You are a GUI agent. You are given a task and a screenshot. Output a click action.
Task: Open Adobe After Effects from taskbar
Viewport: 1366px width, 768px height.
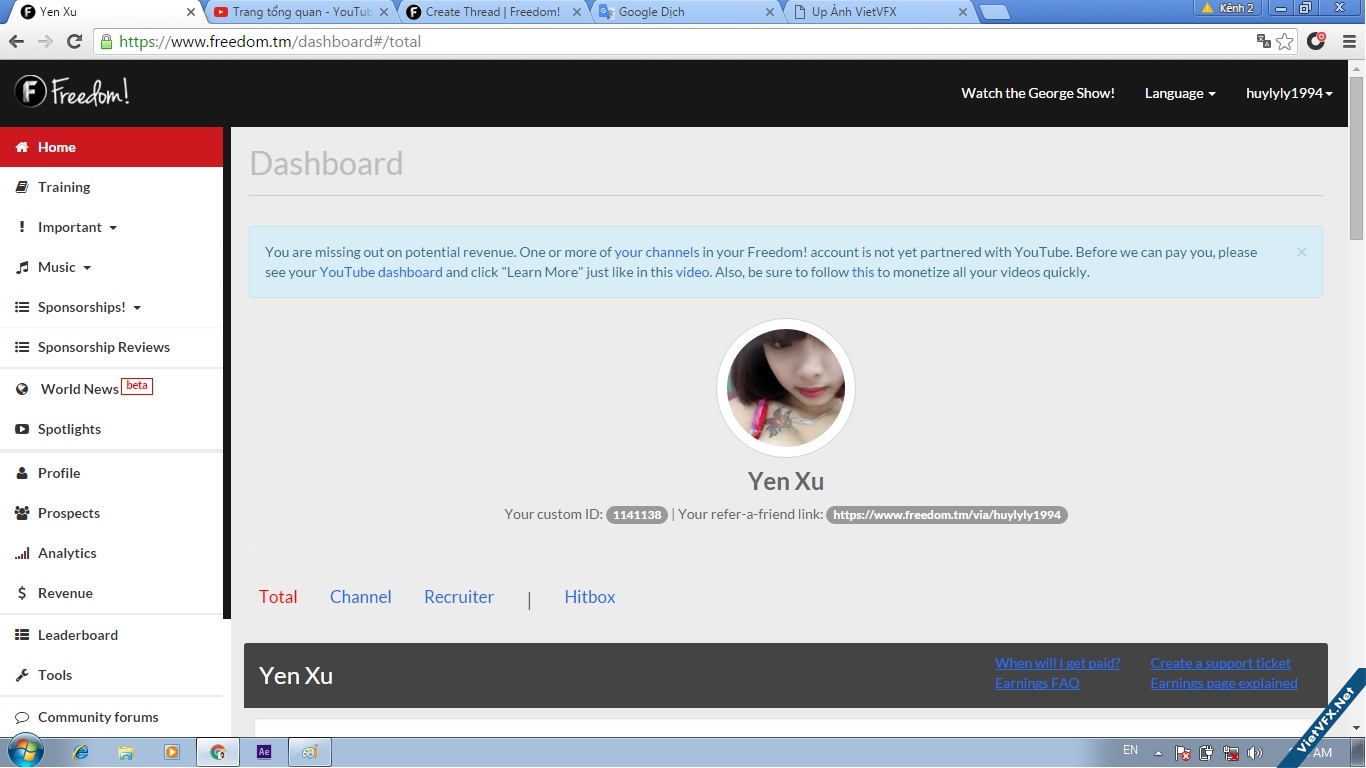click(x=264, y=752)
